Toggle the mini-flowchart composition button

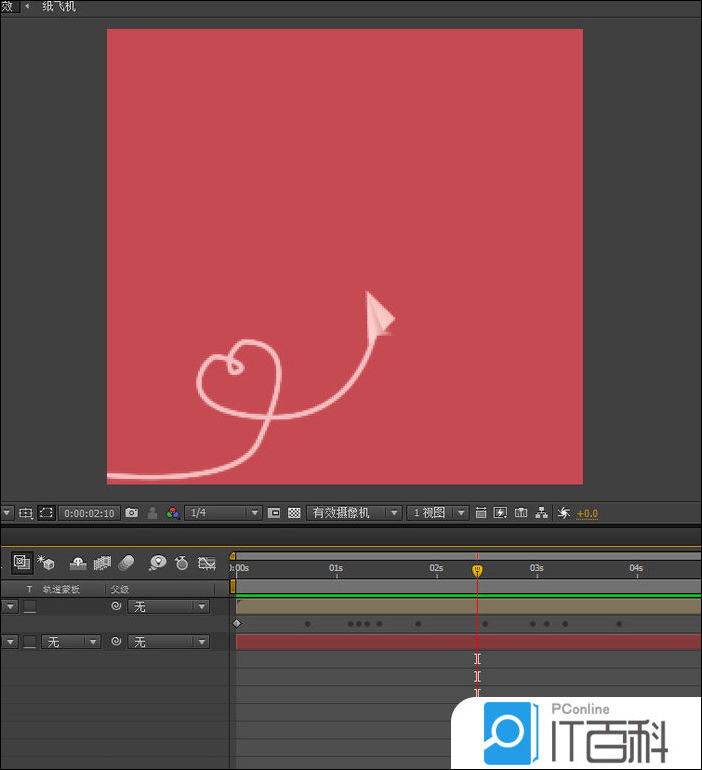(x=22, y=563)
